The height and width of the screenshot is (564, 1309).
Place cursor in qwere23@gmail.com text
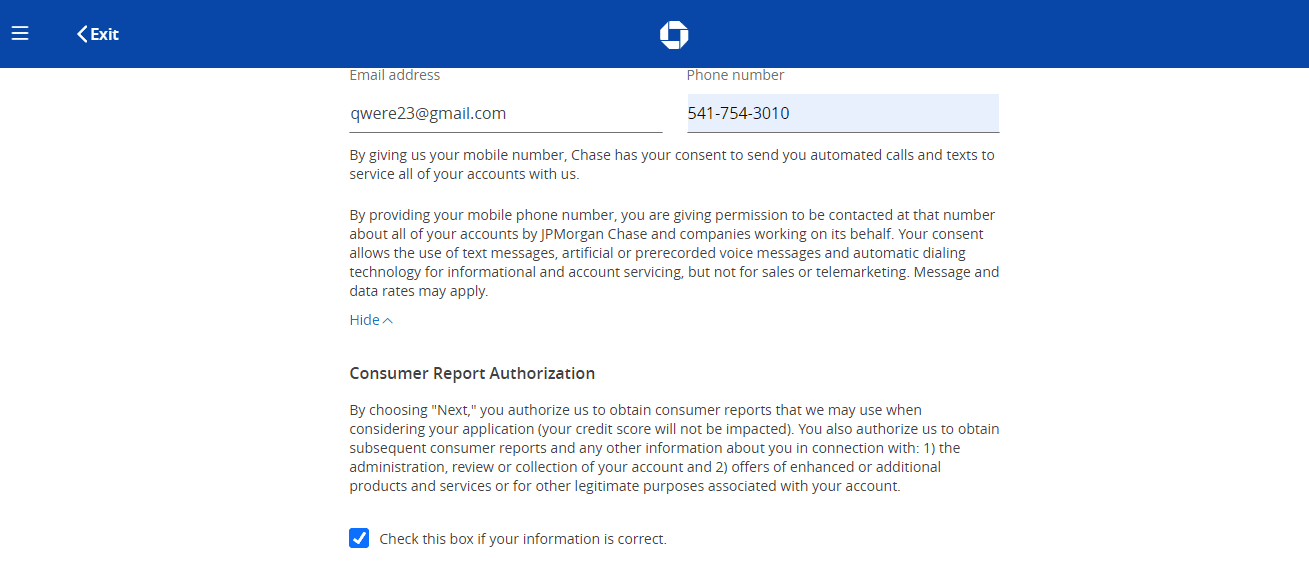pos(428,114)
